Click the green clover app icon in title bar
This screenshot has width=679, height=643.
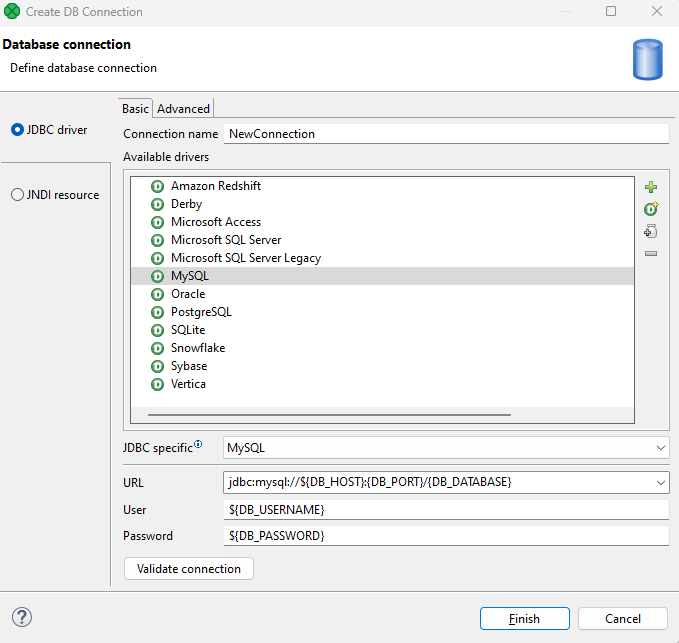click(12, 11)
